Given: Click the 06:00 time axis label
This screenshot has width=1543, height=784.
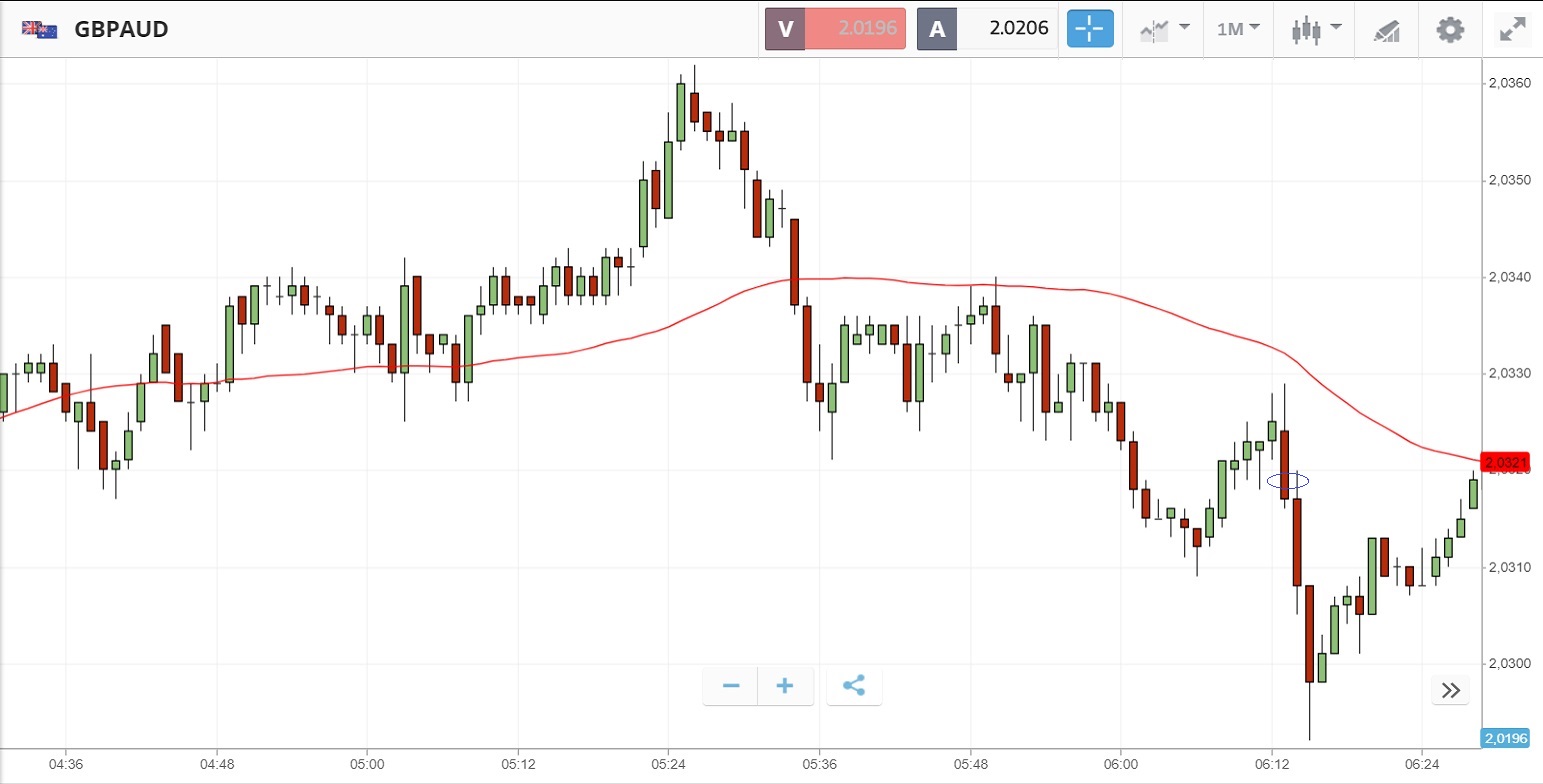Looking at the screenshot, I should (x=1121, y=764).
